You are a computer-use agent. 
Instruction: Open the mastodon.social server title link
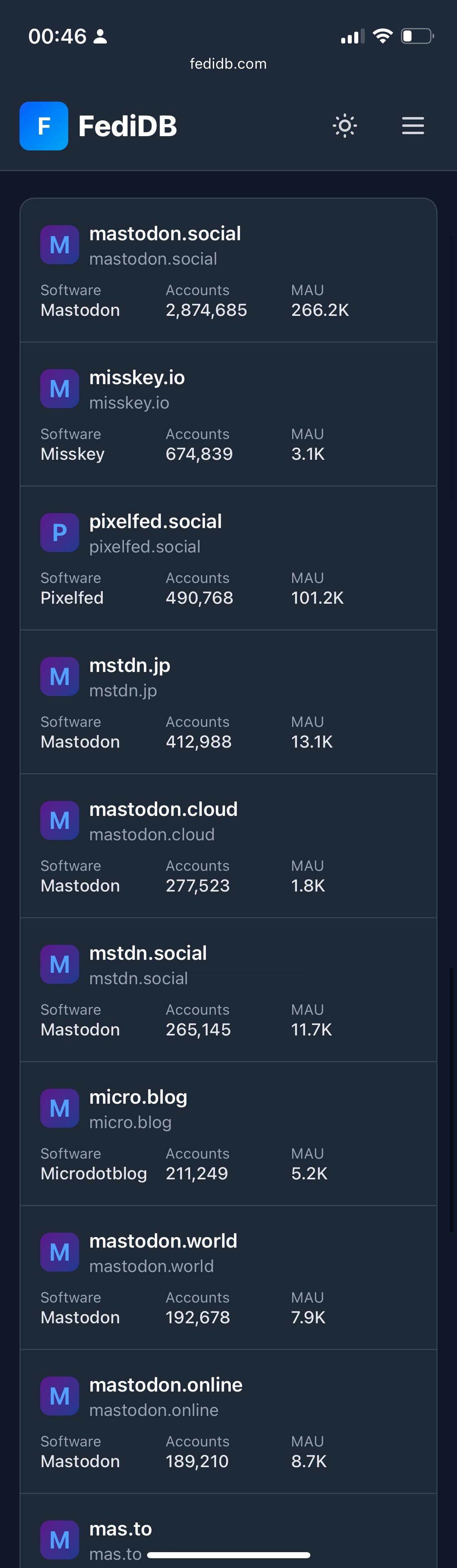click(x=165, y=234)
